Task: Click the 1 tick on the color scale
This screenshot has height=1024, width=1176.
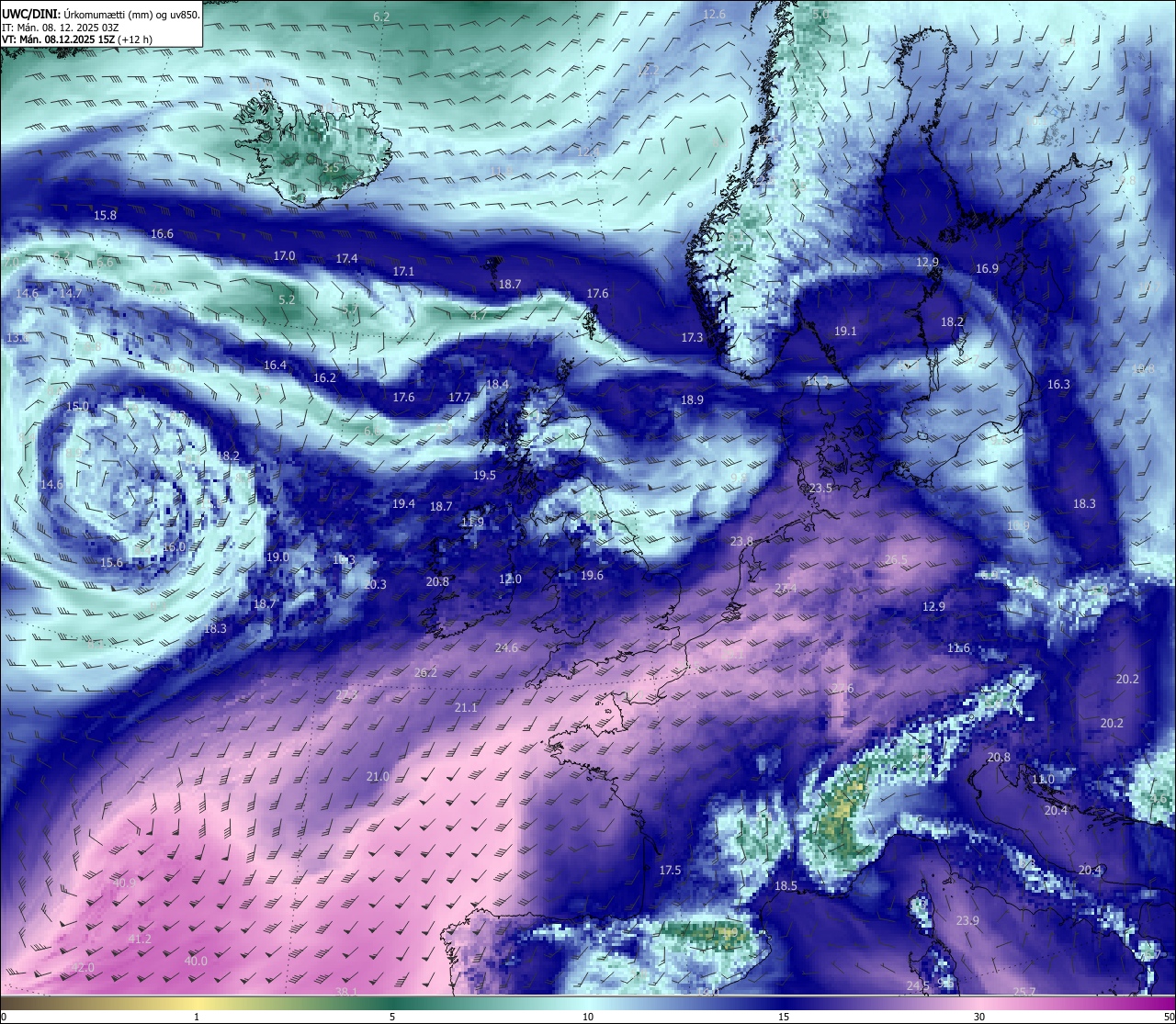Action: (197, 1017)
